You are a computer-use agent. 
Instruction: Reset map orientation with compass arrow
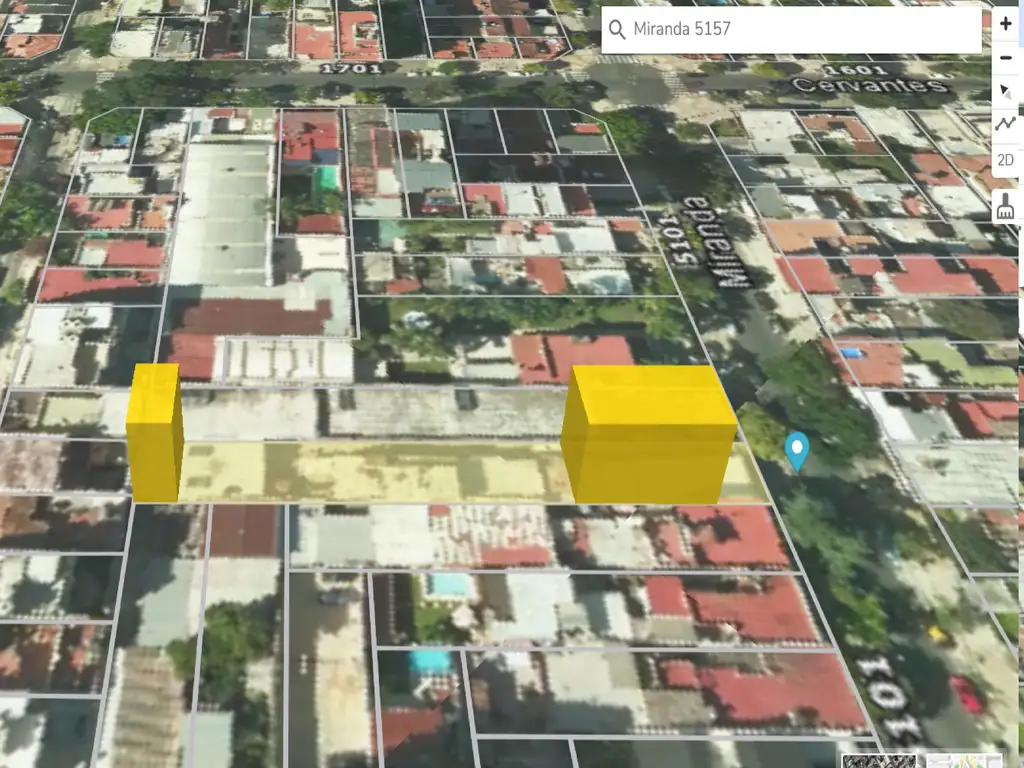pyautogui.click(x=1006, y=91)
